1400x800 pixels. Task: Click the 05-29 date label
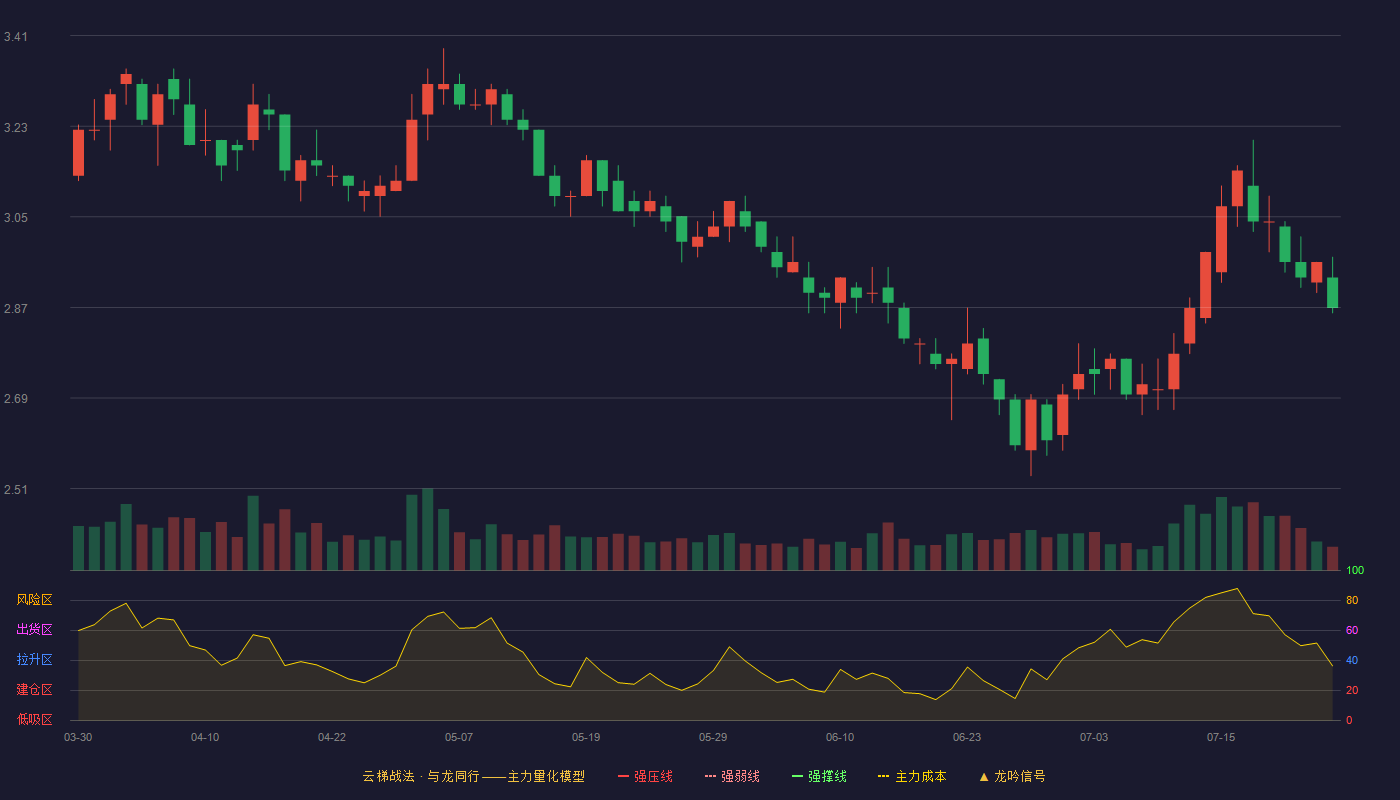coord(713,737)
